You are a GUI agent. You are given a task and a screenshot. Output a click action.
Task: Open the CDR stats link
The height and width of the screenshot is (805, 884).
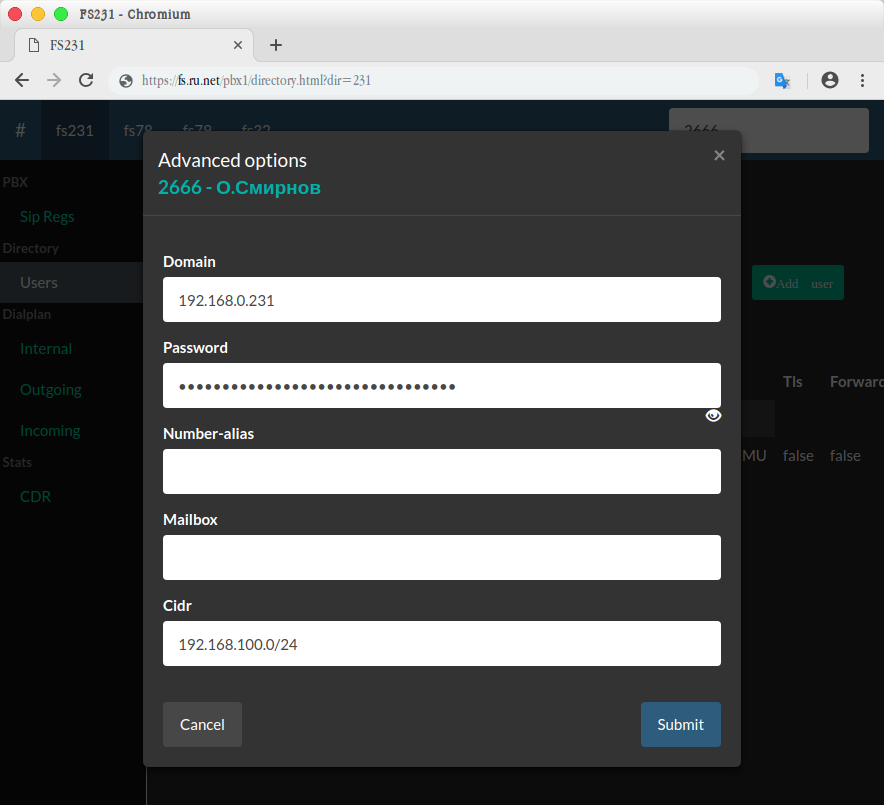(36, 497)
